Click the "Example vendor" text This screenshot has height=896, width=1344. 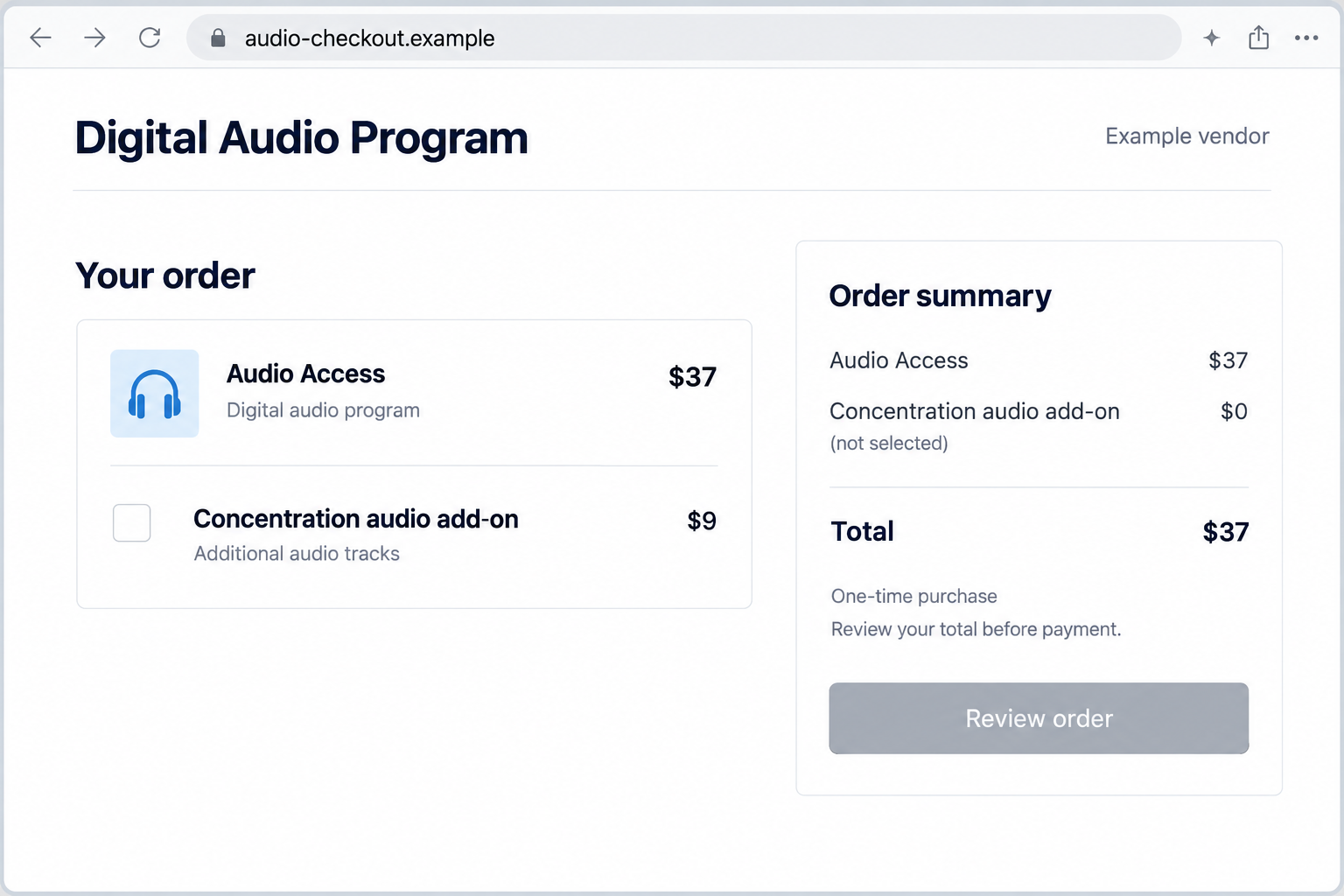click(x=1186, y=136)
